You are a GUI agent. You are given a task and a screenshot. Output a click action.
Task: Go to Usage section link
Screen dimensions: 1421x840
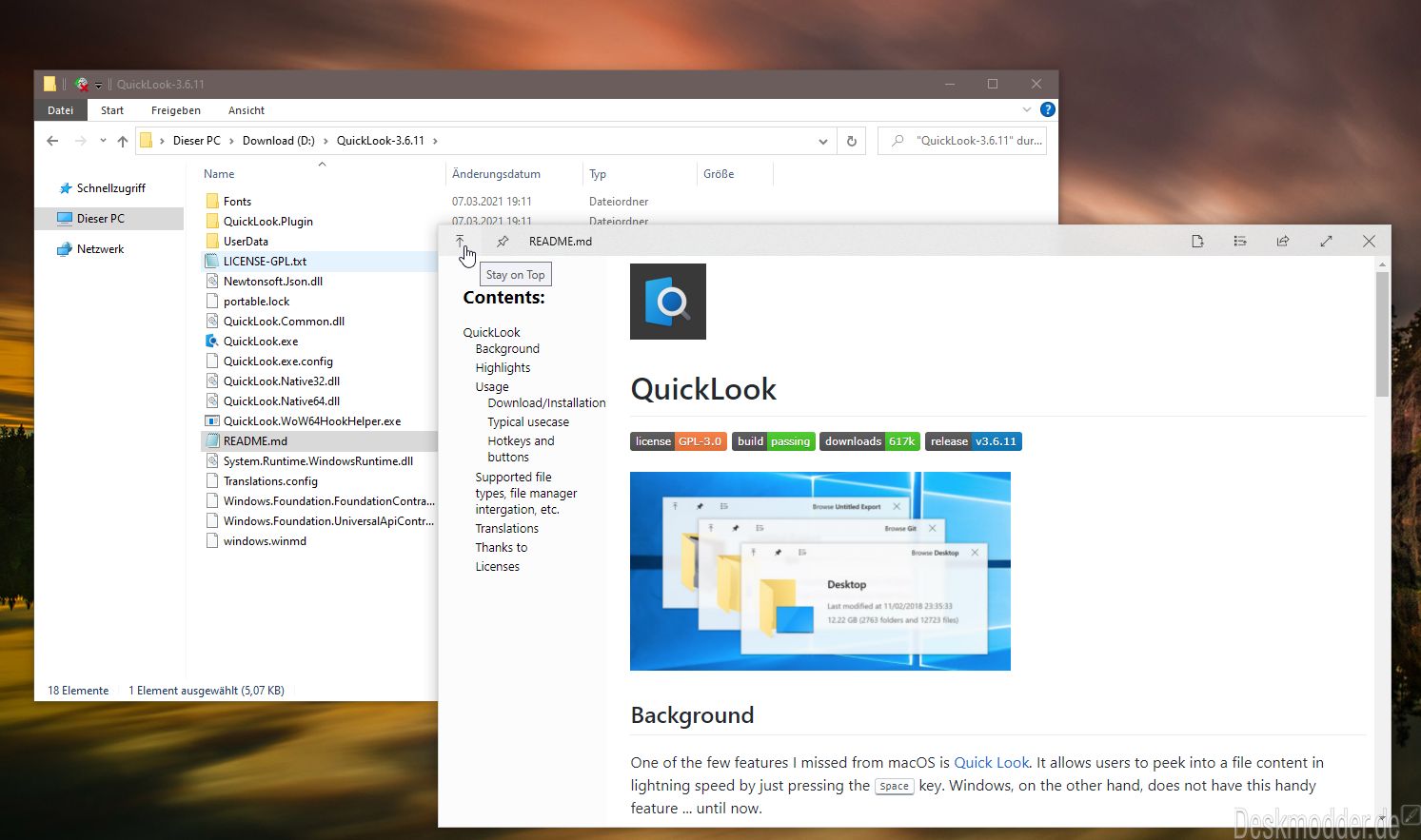[492, 387]
